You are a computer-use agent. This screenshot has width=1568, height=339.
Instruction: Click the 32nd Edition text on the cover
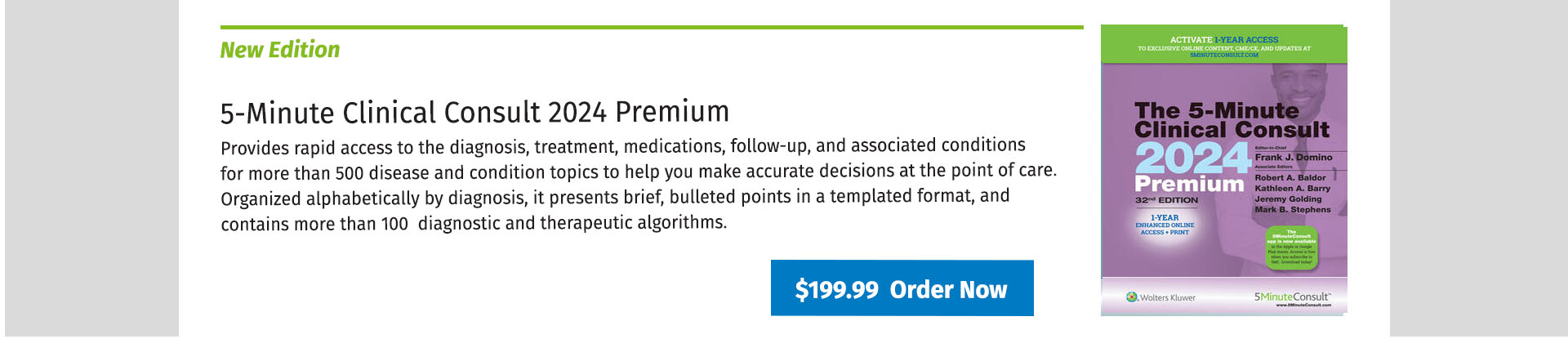pyautogui.click(x=1166, y=200)
